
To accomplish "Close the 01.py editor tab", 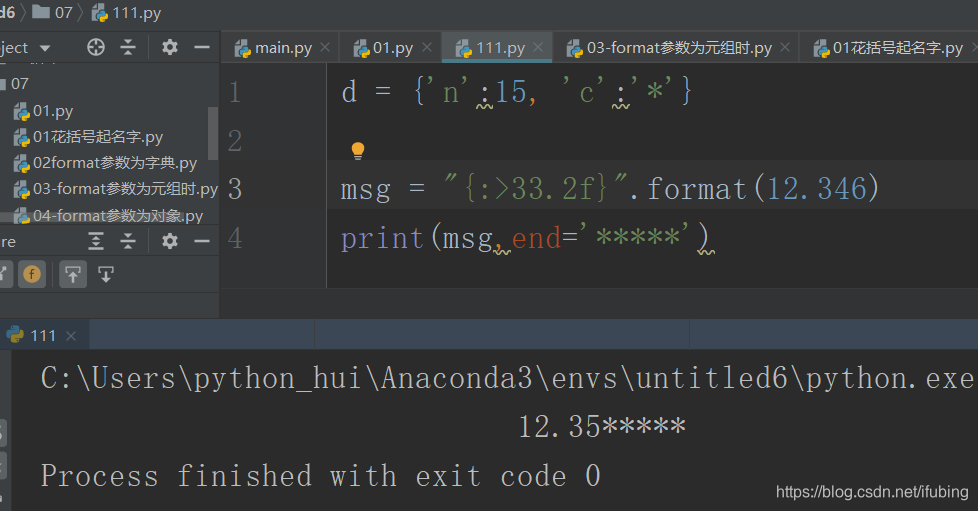I will pos(427,47).
